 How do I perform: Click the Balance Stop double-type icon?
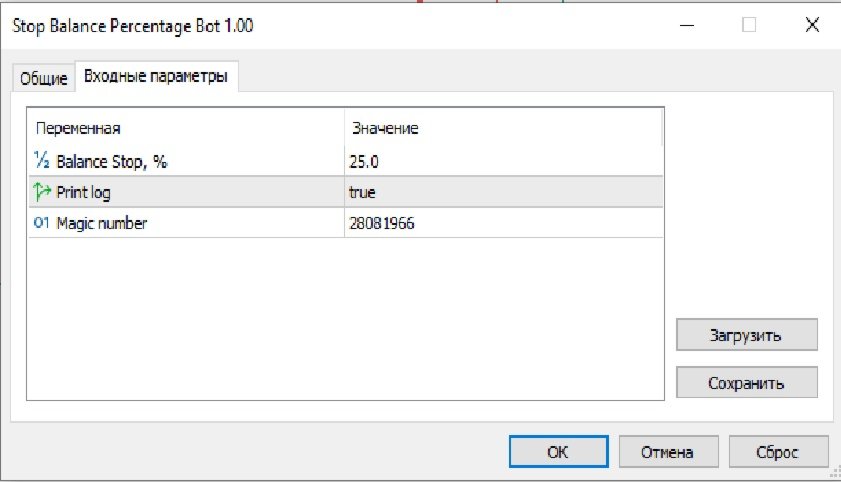point(41,160)
